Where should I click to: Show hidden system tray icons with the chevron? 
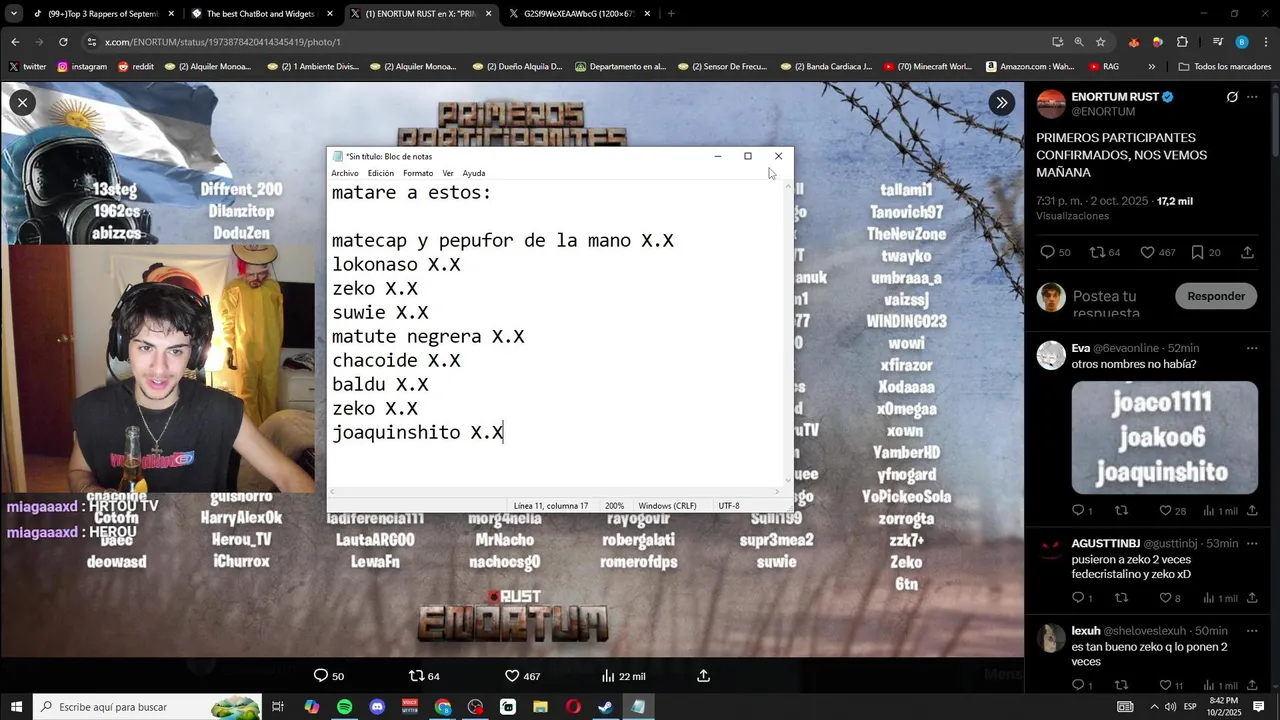(1154, 707)
